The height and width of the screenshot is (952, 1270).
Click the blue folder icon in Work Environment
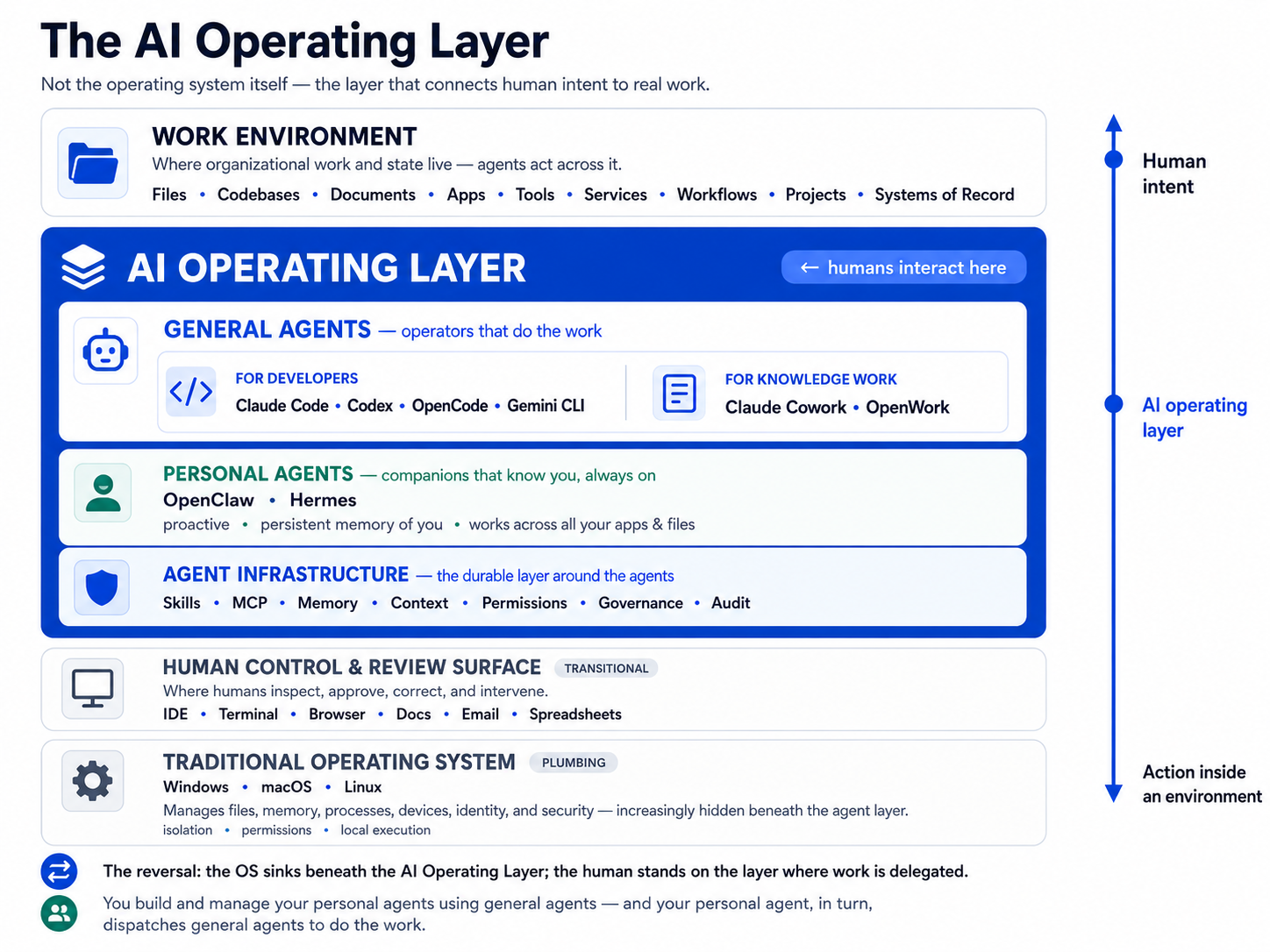[93, 163]
